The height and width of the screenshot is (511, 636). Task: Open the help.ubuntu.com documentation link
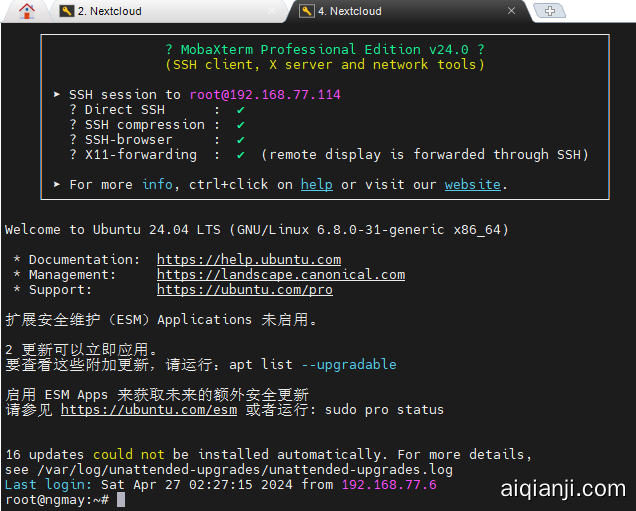point(248,259)
